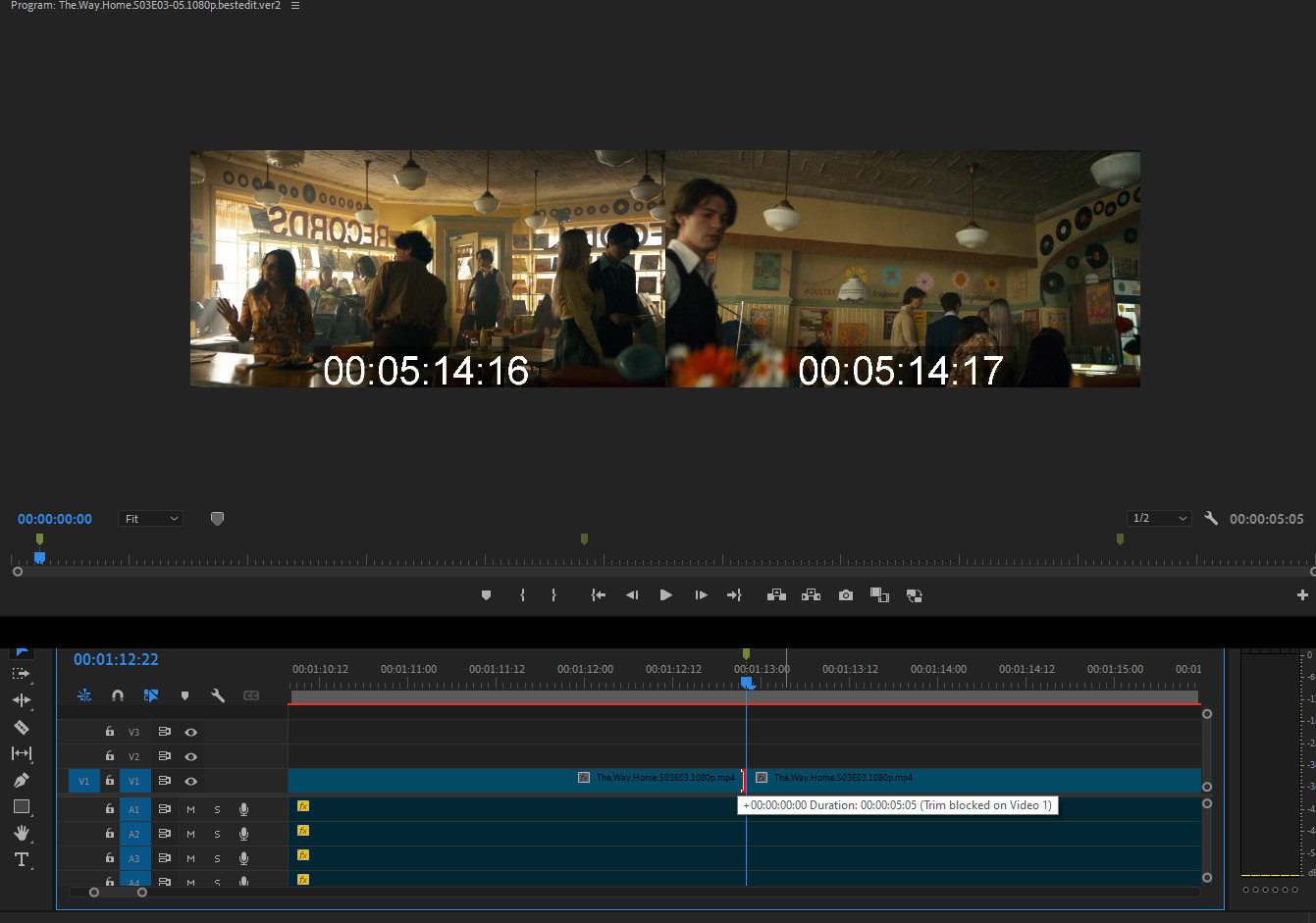This screenshot has height=923, width=1316.
Task: Click the Program duration value 00:00:05:05
Action: click(1267, 519)
